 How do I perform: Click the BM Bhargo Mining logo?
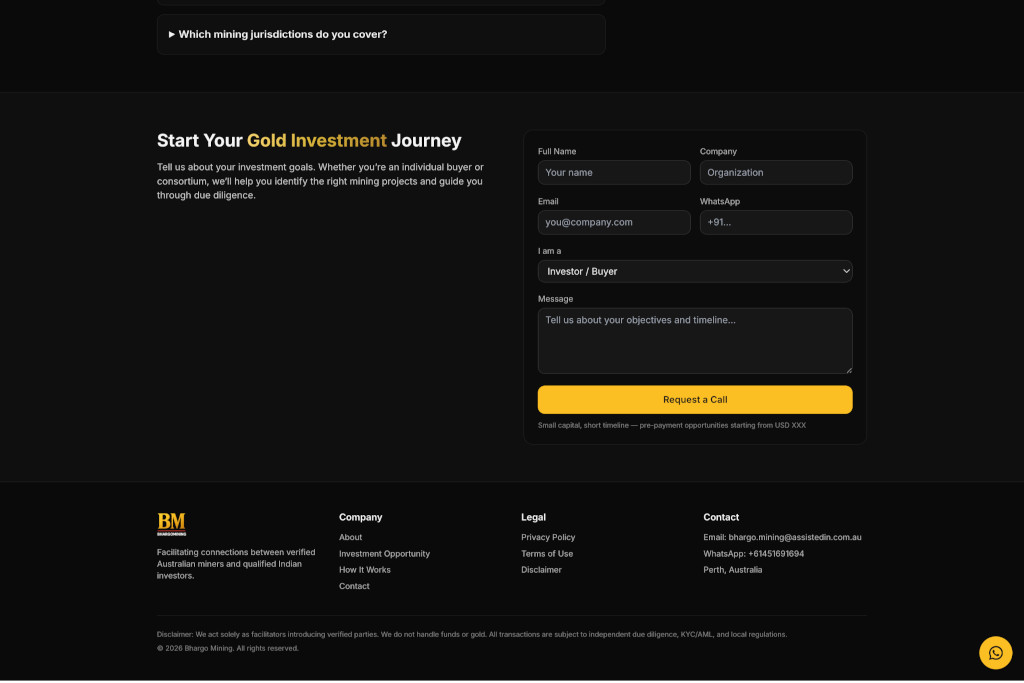tap(170, 524)
